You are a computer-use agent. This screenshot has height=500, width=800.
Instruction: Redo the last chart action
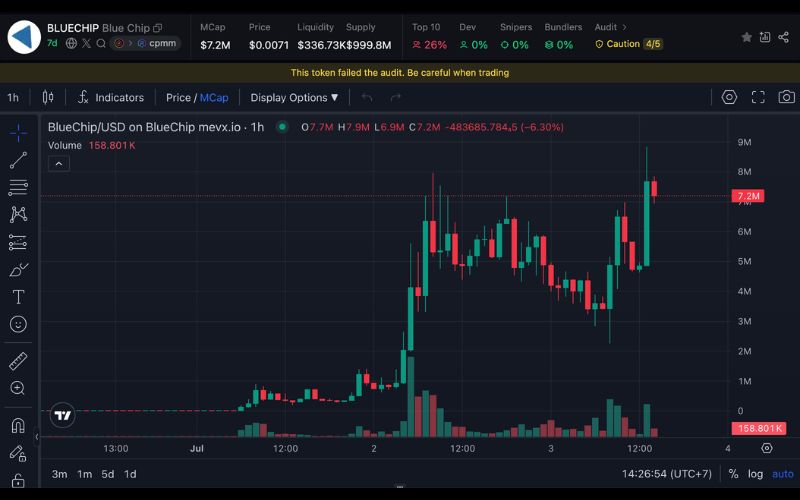[x=396, y=97]
